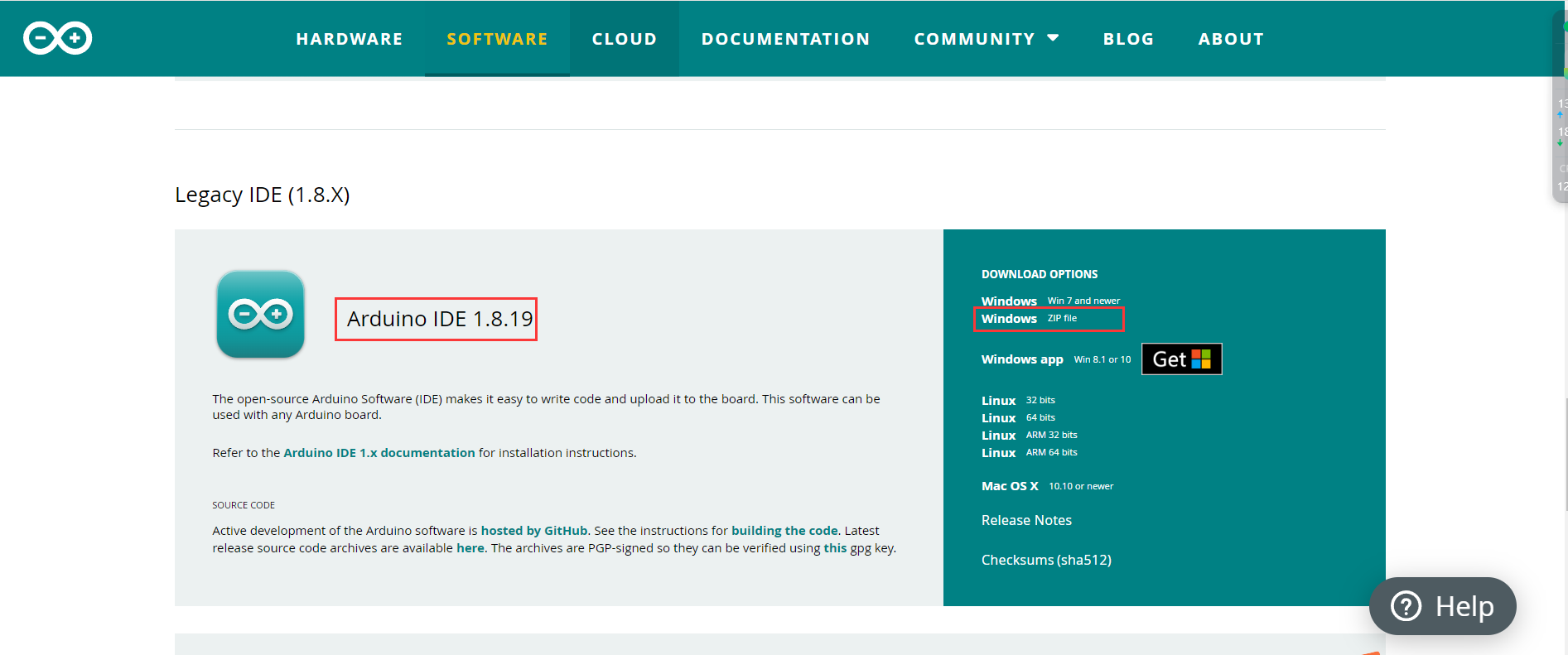Open Arduino IDE 1.x documentation link
This screenshot has width=1568, height=655.
click(x=379, y=453)
